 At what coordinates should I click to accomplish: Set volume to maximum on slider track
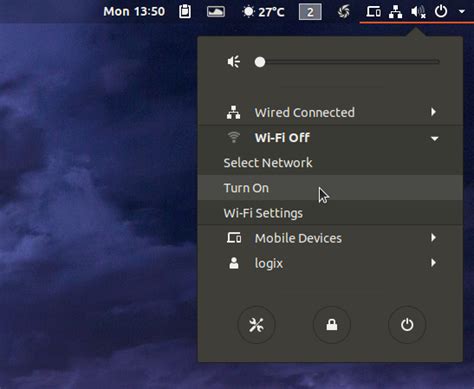438,62
